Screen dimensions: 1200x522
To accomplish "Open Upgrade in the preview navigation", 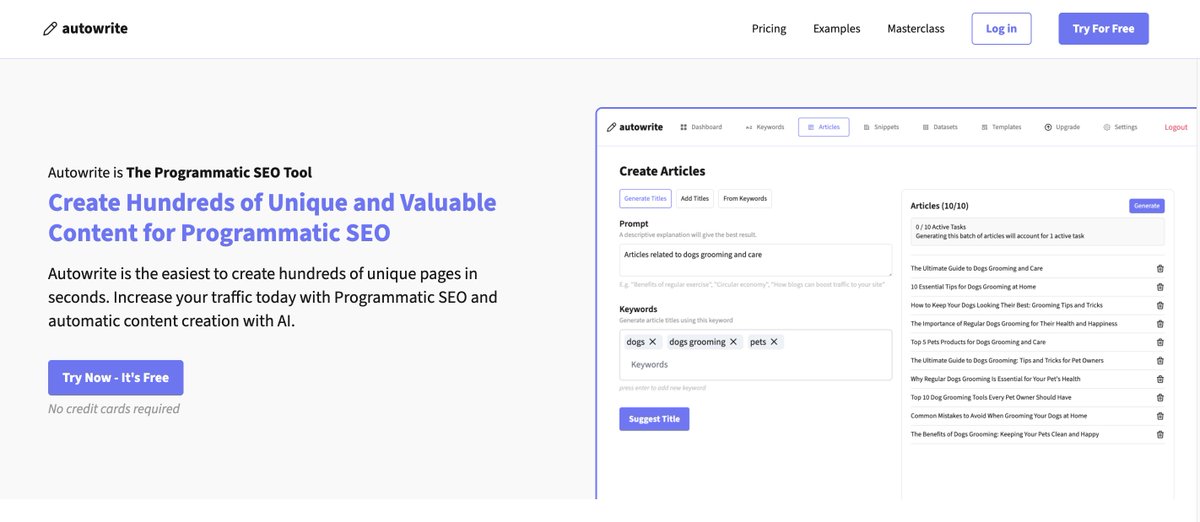I will tap(1062, 127).
